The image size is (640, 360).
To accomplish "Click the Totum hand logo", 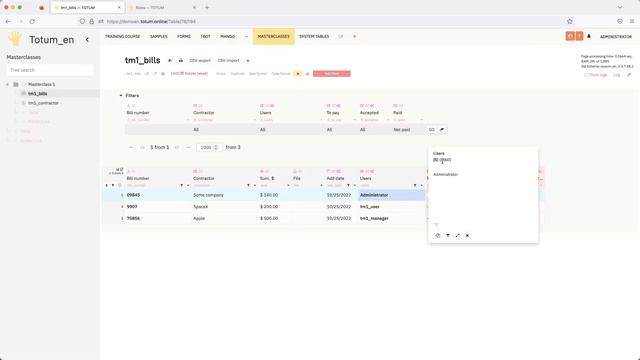I will click(x=15, y=39).
